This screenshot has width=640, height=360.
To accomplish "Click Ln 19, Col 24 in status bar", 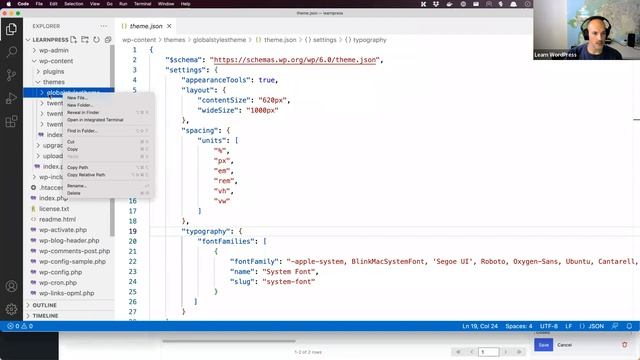I will coord(480,326).
